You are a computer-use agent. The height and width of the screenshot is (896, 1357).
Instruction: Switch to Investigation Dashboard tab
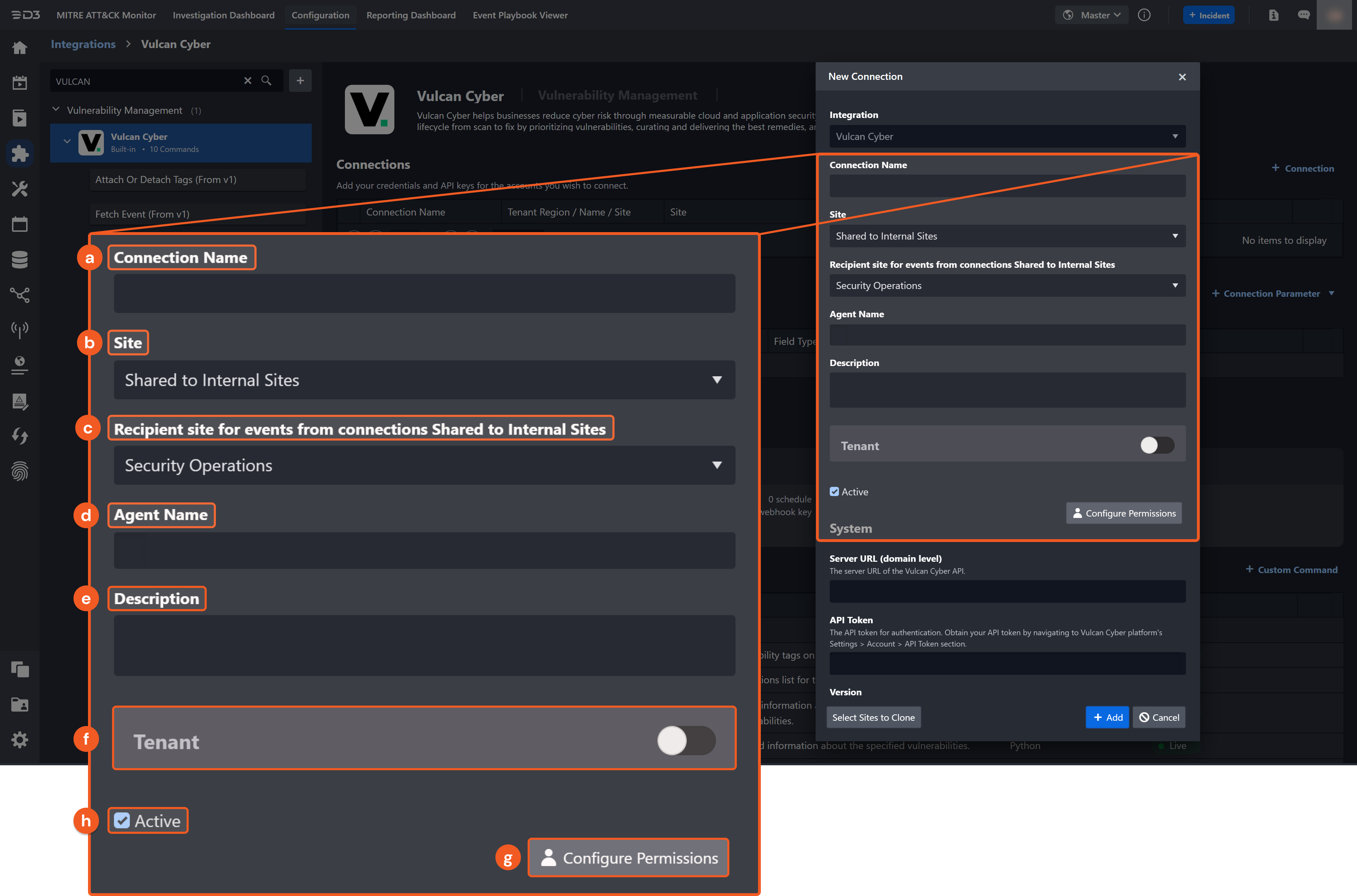tap(223, 15)
